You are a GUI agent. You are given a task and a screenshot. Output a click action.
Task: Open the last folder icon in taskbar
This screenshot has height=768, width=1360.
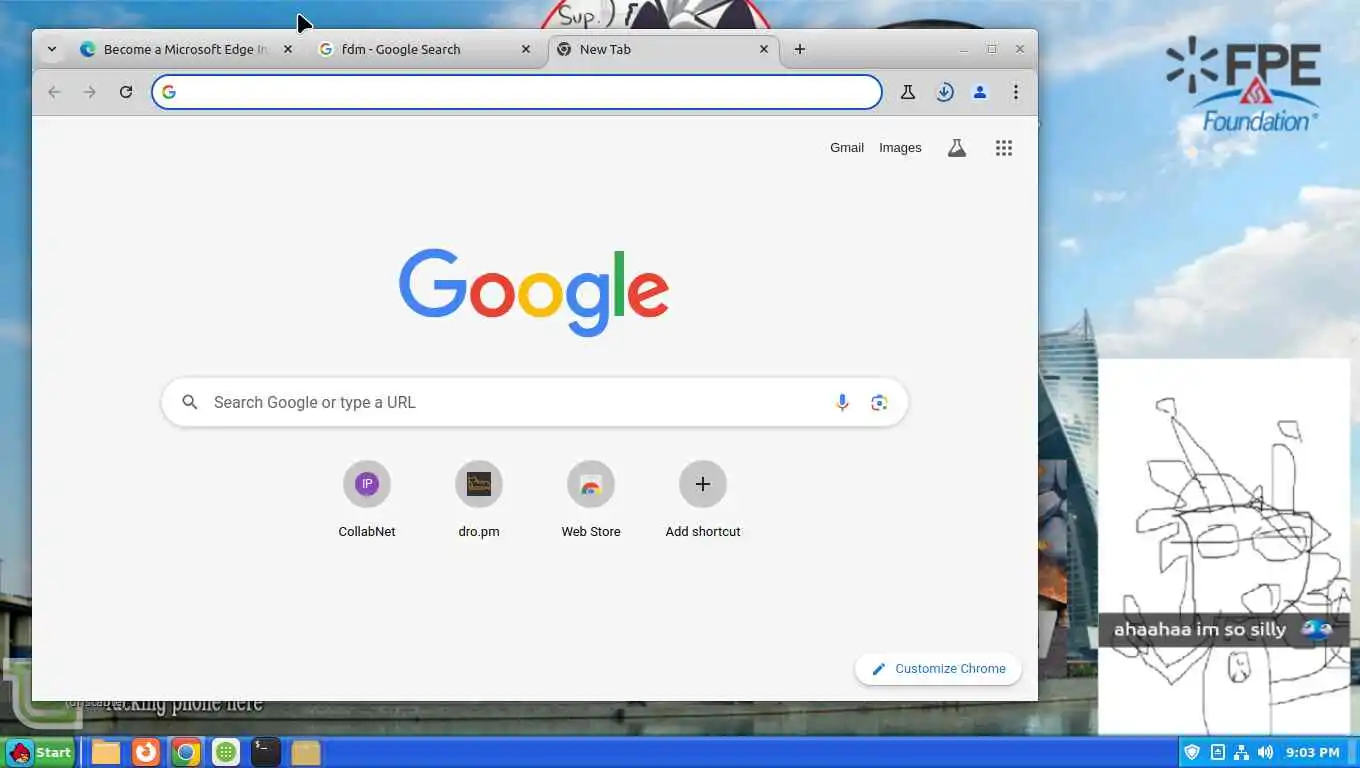coord(306,752)
